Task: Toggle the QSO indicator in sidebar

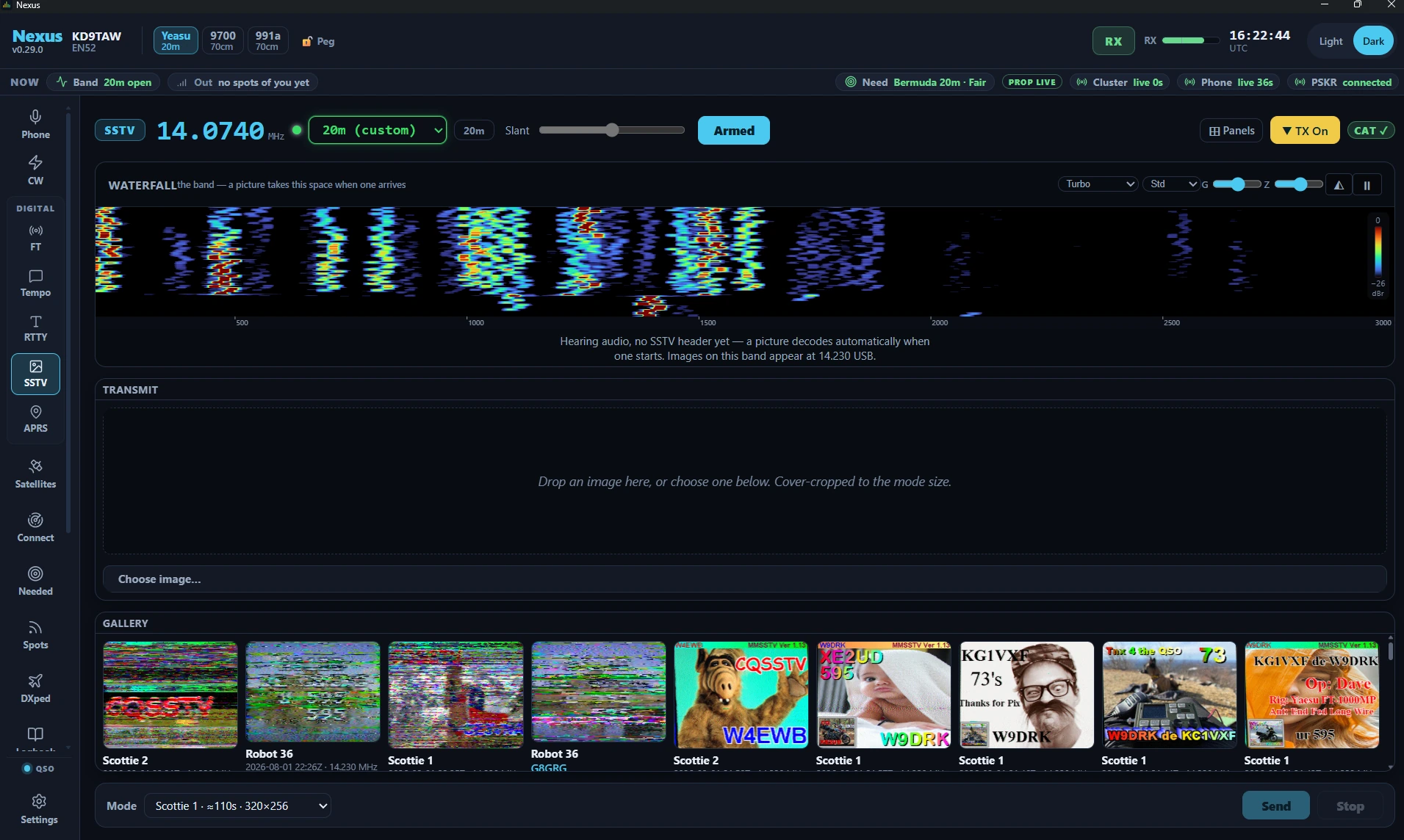Action: pyautogui.click(x=38, y=769)
